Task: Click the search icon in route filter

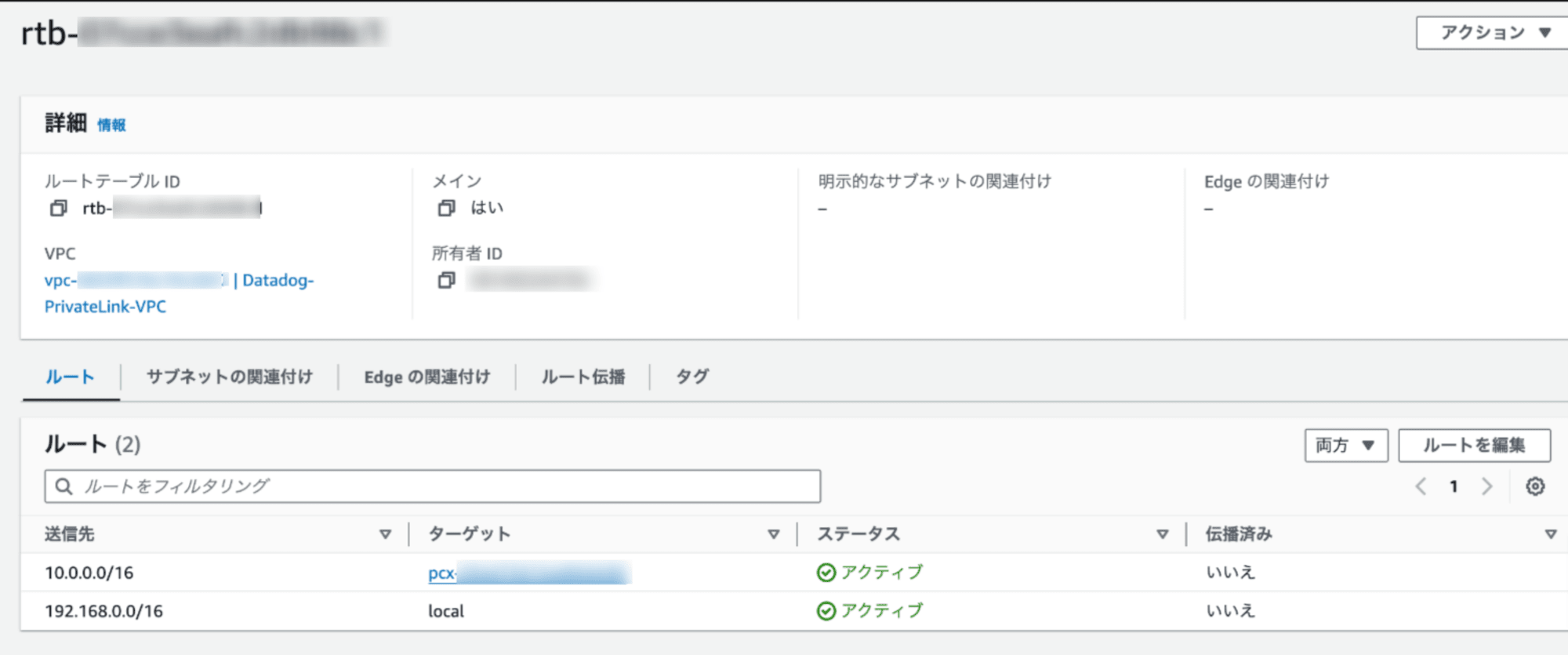Action: (x=64, y=486)
